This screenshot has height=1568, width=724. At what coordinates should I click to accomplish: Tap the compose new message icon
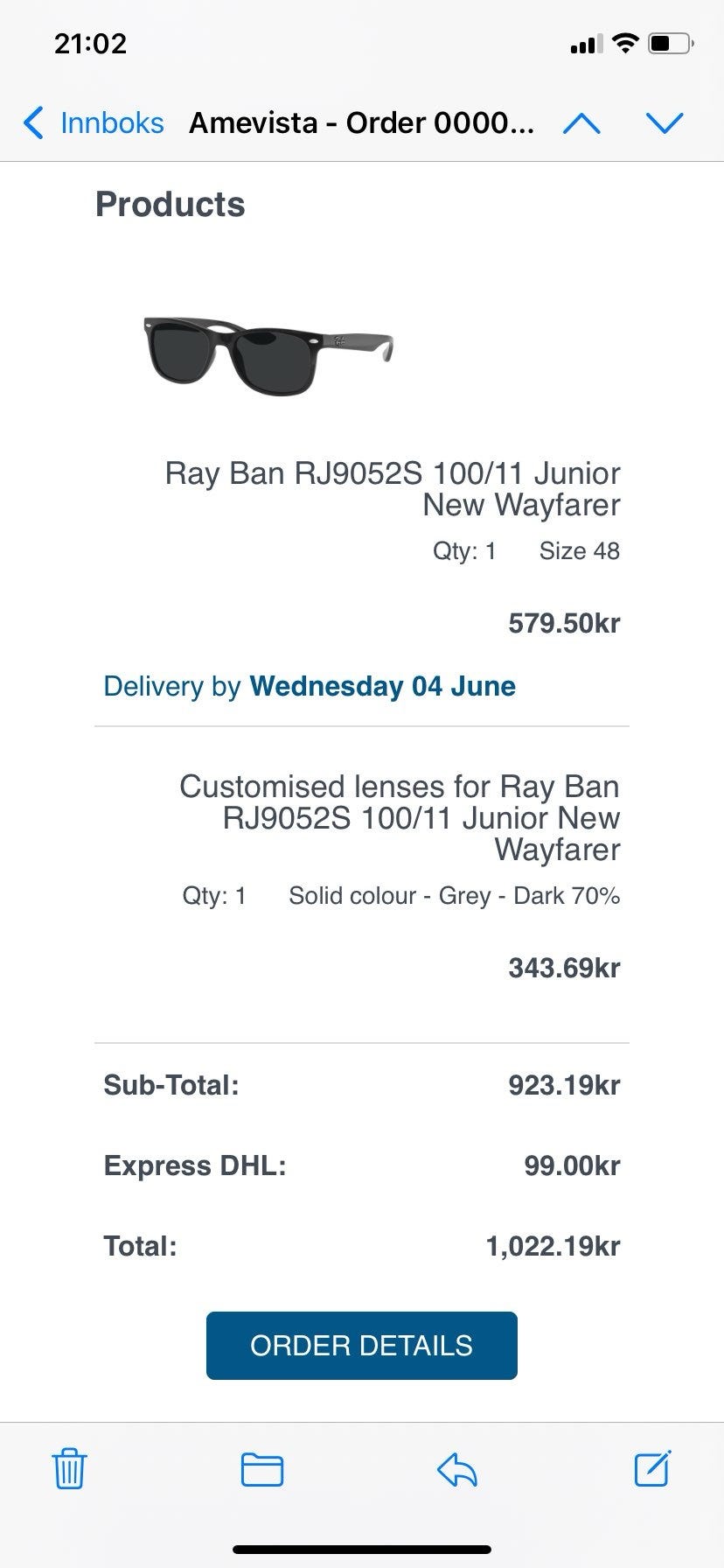[x=652, y=1468]
